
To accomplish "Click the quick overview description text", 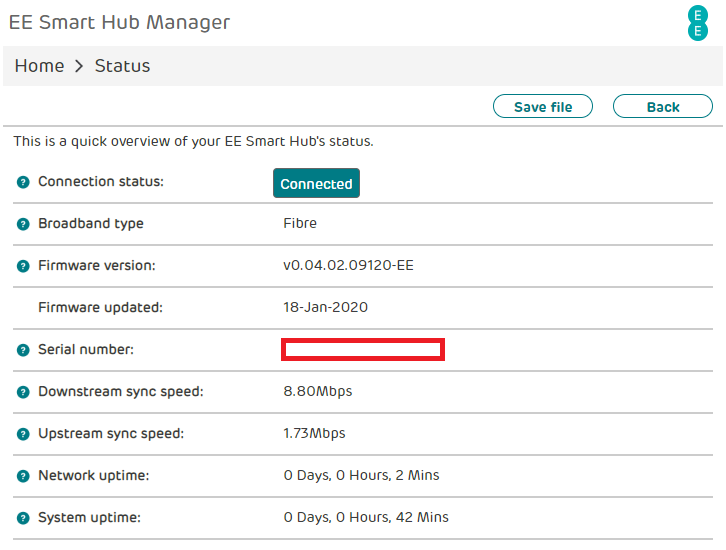I will 193,141.
